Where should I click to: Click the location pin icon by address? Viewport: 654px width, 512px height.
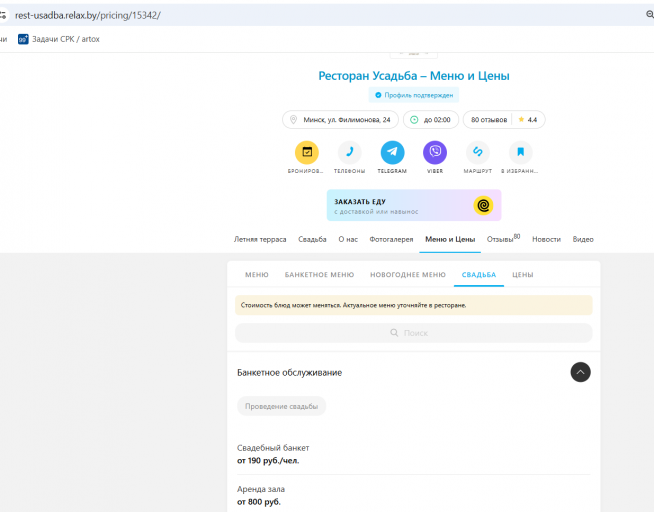click(x=294, y=120)
